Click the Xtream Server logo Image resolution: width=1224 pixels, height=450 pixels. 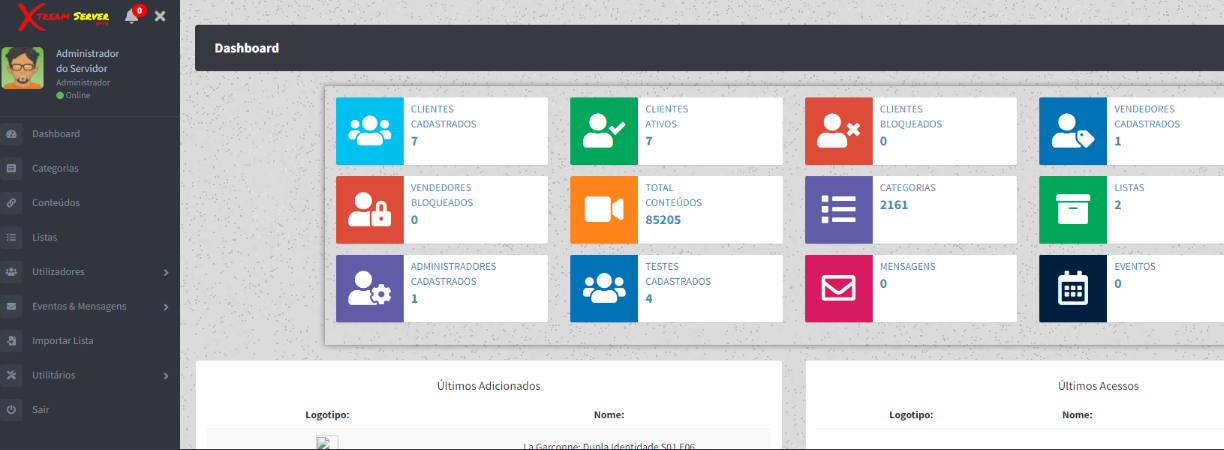pyautogui.click(x=64, y=16)
